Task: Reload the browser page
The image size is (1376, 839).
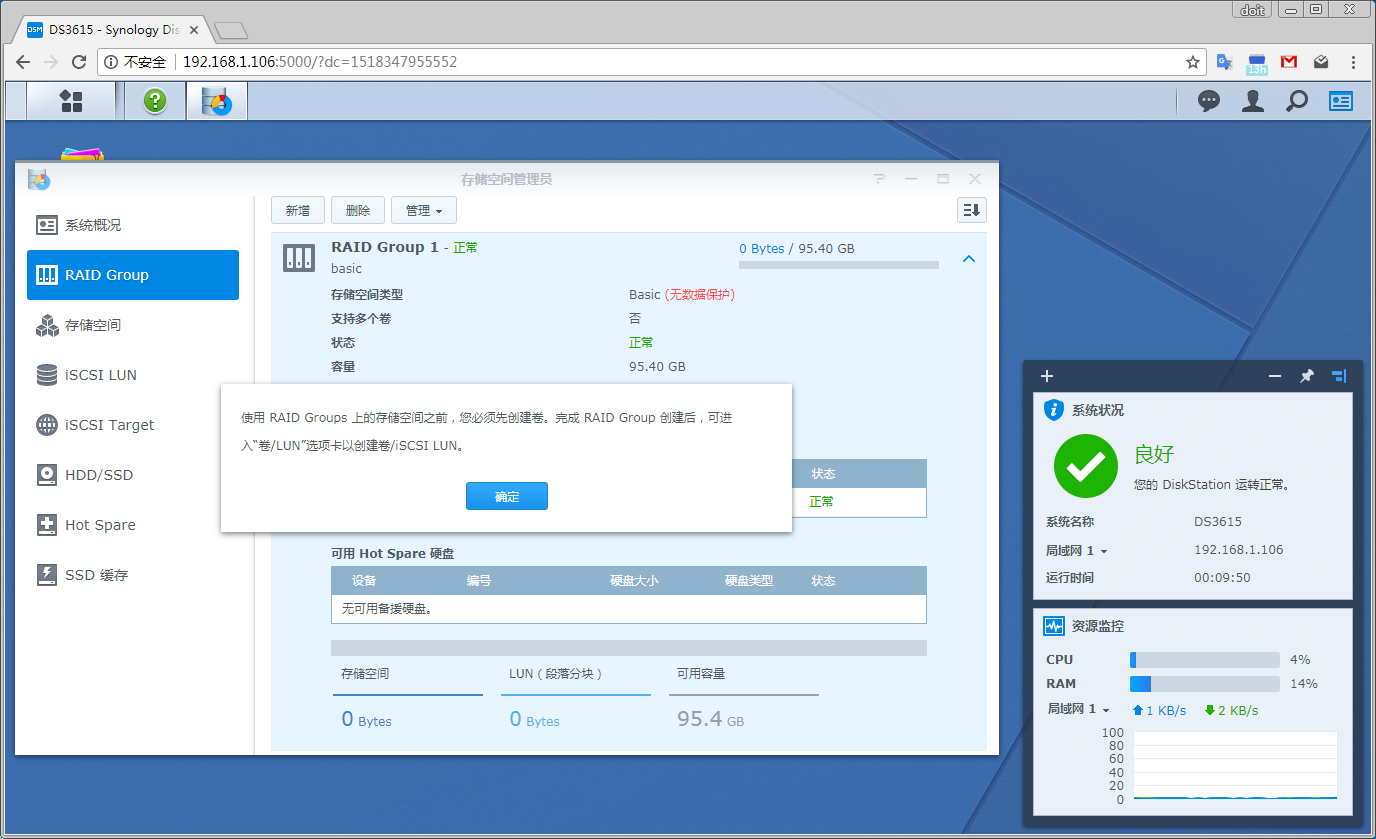Action: 79,62
